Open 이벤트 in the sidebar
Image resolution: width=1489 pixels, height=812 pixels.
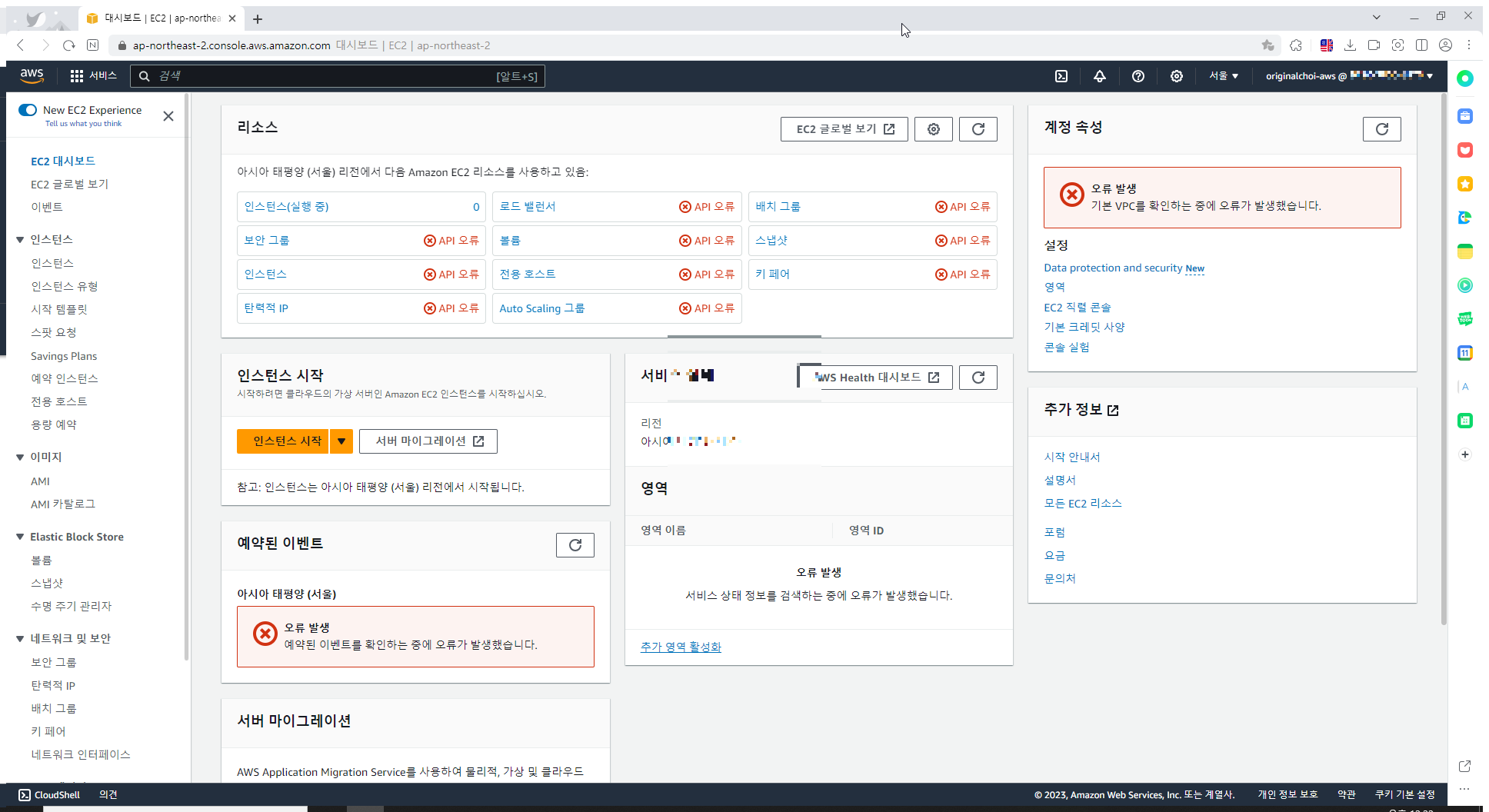coord(47,208)
